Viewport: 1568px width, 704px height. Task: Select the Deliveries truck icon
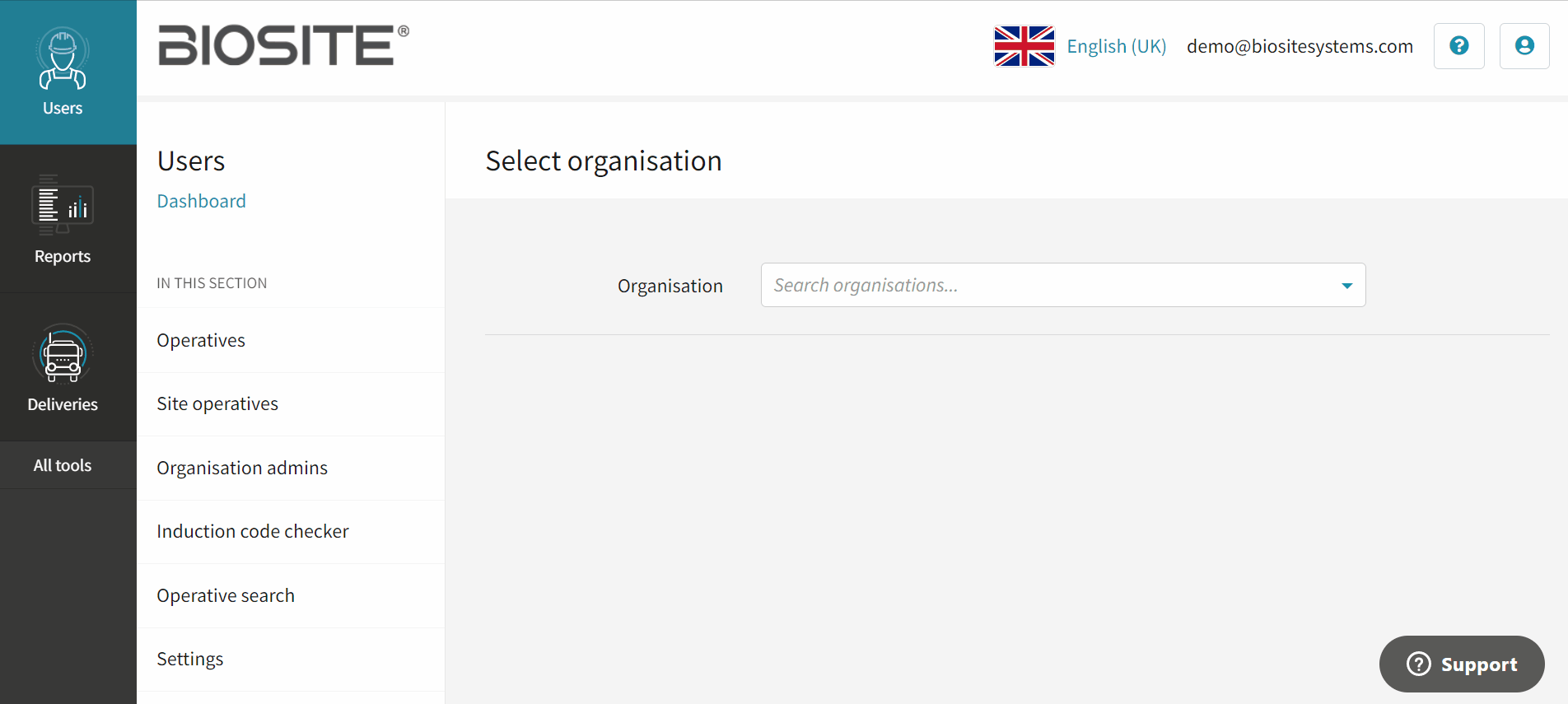point(63,355)
